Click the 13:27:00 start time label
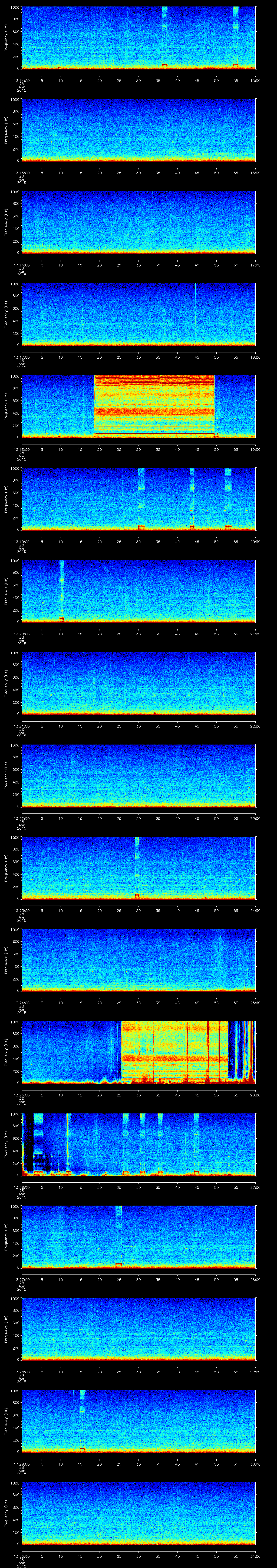The height and width of the screenshot is (1568, 277). [x=21, y=1279]
